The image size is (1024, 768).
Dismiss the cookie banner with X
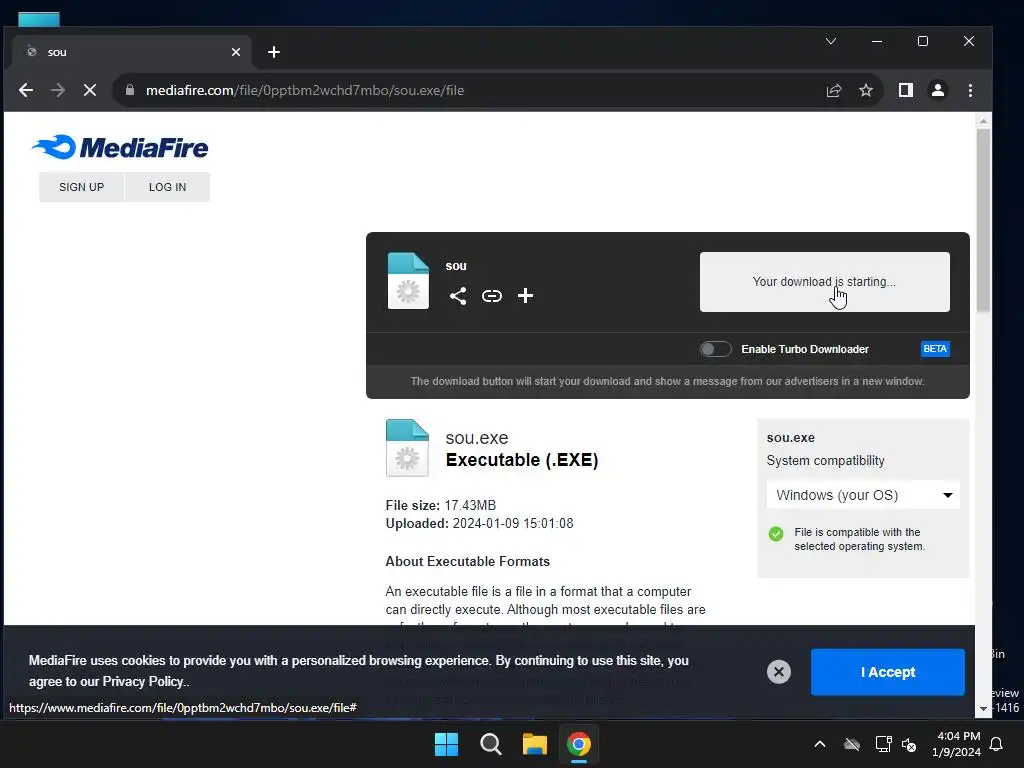point(778,671)
